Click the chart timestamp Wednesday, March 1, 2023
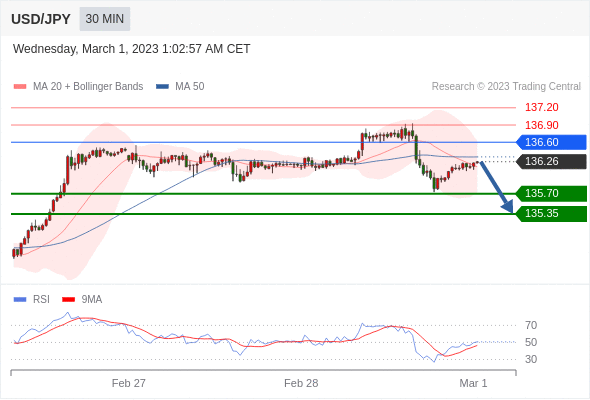Image resolution: width=590 pixels, height=400 pixels. 131,49
